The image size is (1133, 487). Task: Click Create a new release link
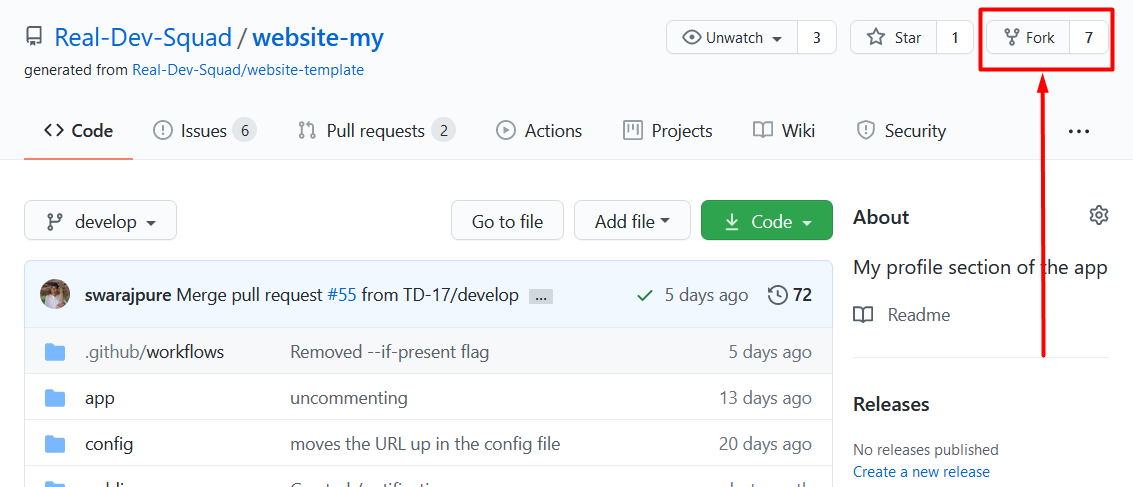[921, 472]
